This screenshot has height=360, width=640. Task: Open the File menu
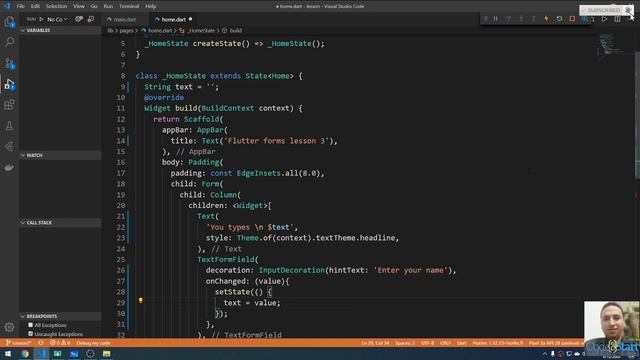(x=20, y=6)
